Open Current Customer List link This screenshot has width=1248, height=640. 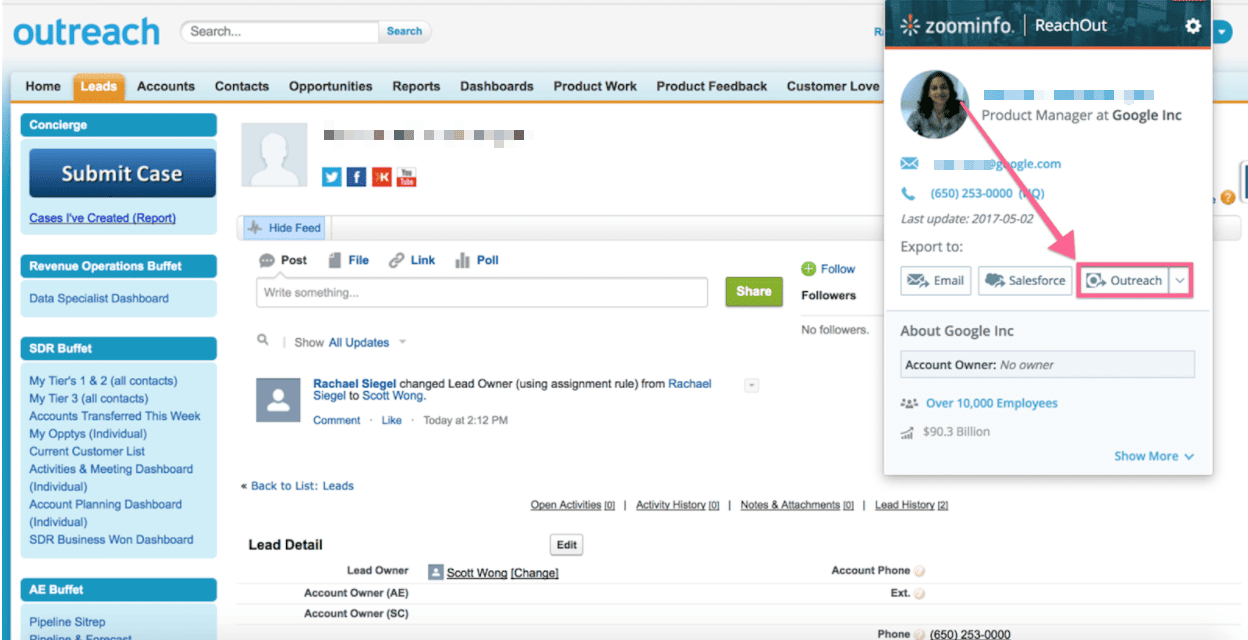tap(87, 451)
